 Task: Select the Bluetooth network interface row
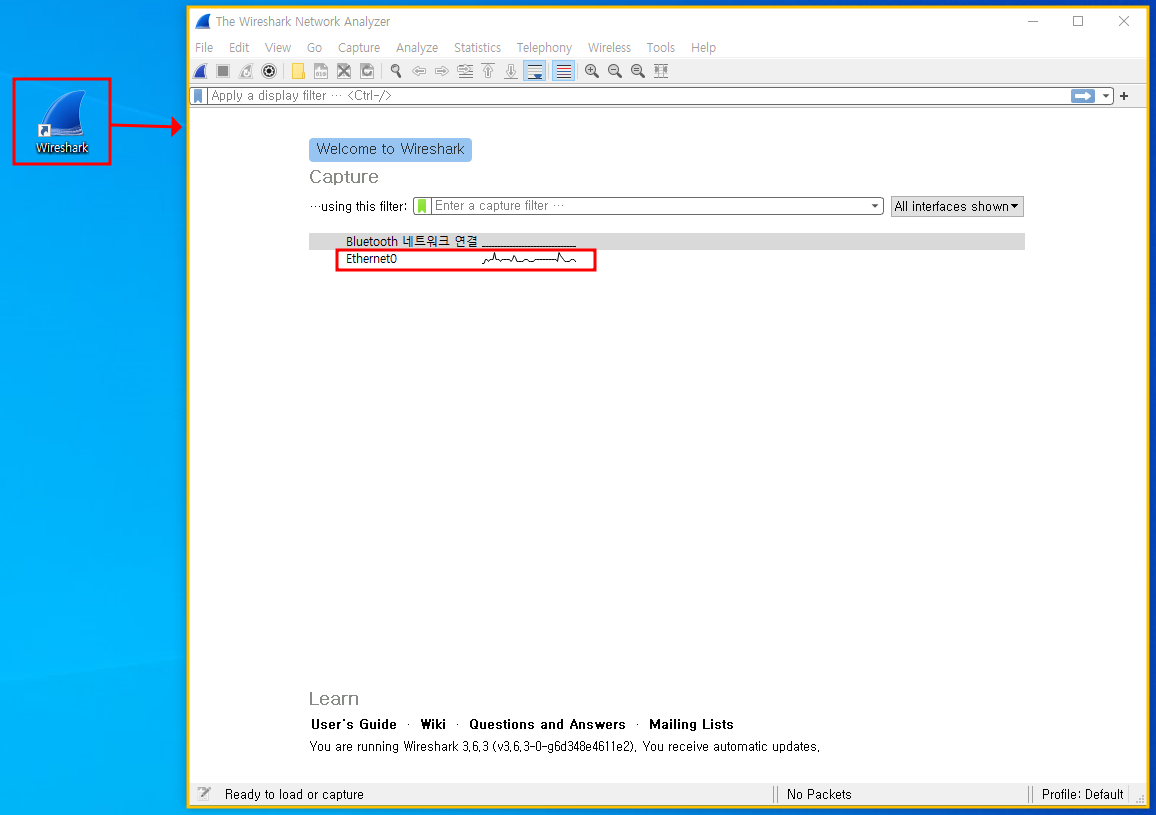(x=666, y=241)
